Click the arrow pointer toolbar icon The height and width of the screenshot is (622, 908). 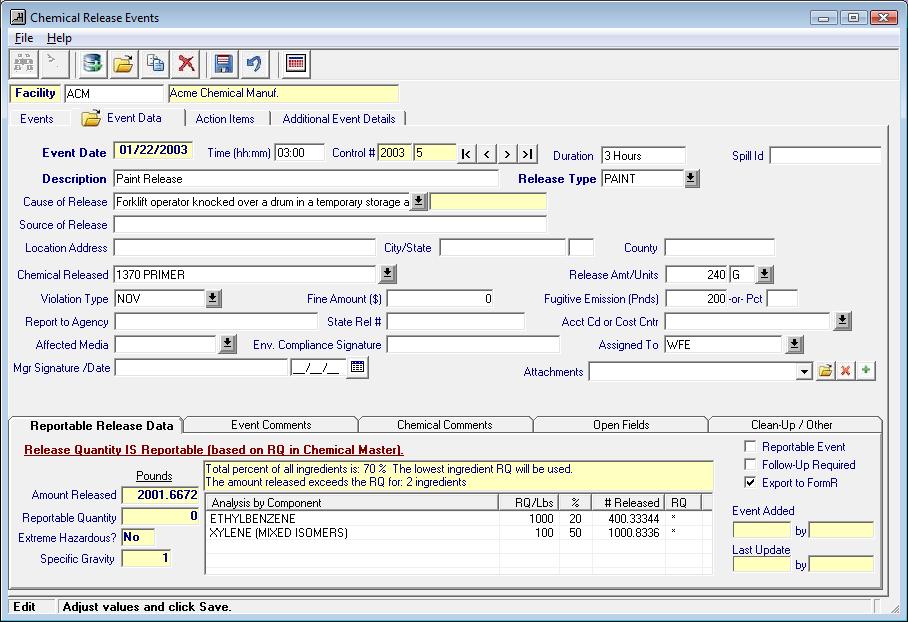coord(54,63)
